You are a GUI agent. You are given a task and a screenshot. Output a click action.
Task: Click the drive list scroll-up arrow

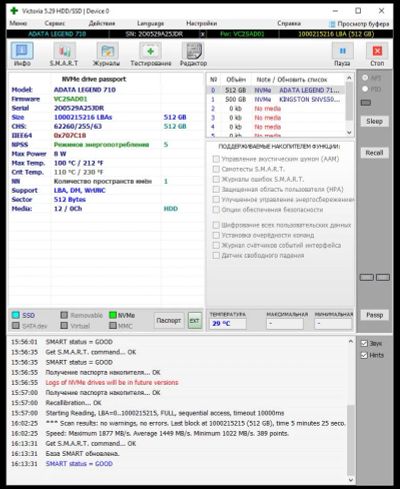click(349, 78)
